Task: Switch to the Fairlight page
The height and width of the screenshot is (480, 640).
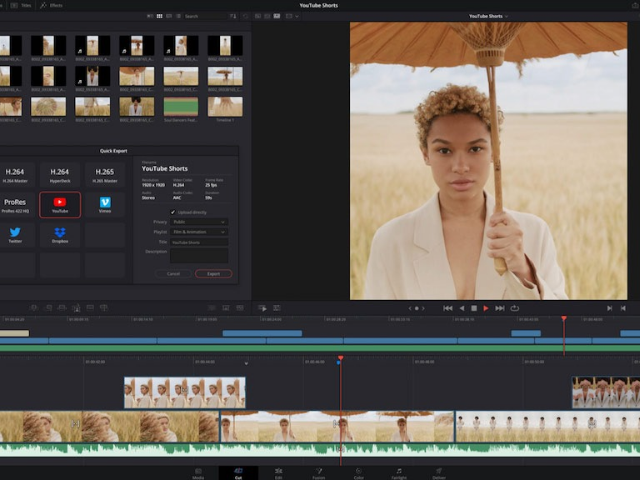Action: click(399, 473)
